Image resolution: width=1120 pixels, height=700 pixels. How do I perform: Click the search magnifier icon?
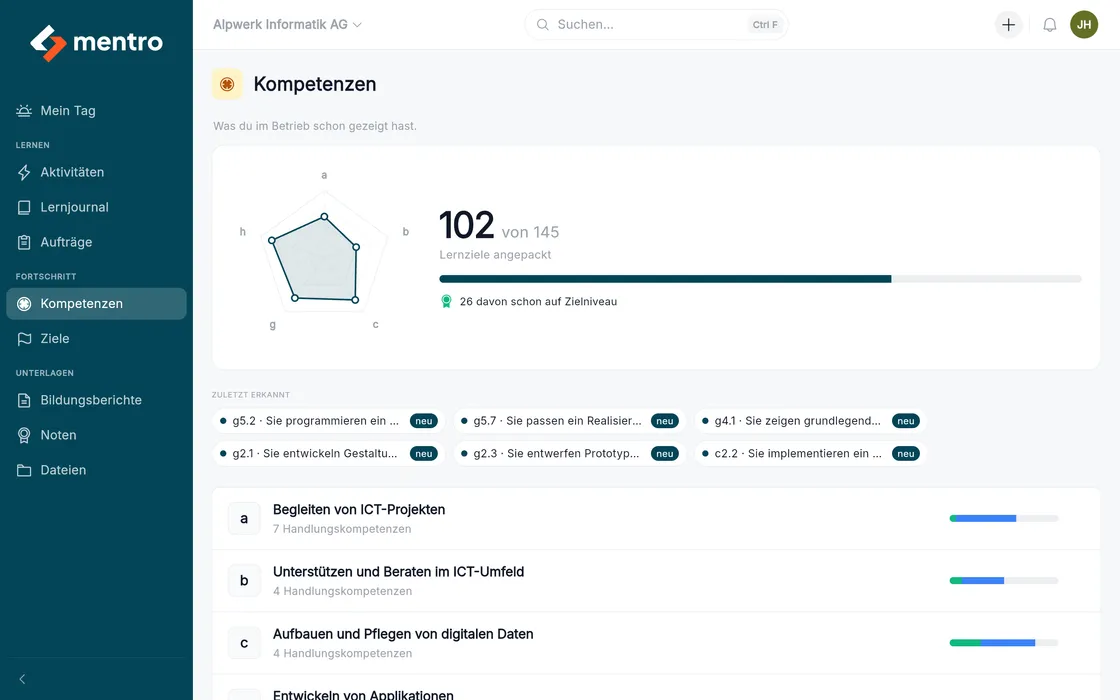[543, 24]
